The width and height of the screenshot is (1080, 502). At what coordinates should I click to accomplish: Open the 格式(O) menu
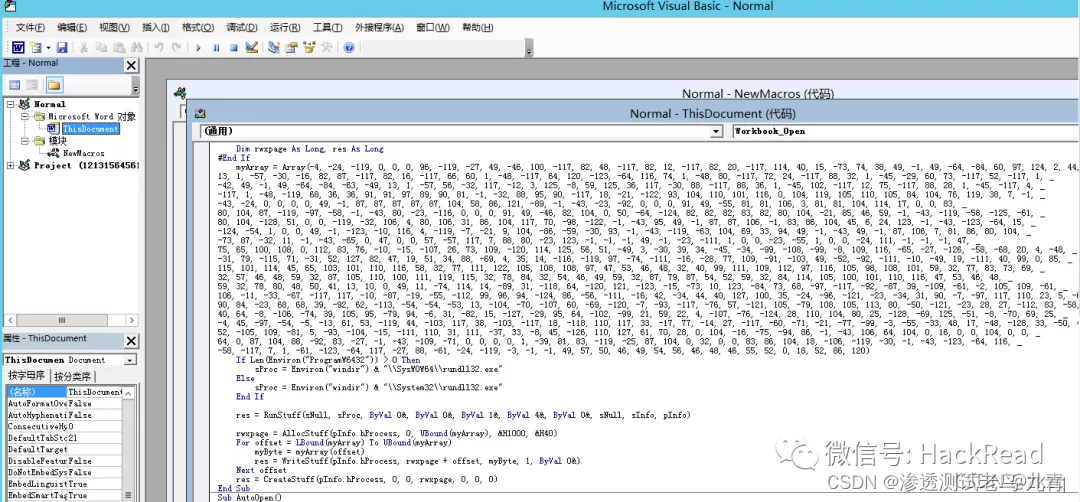(x=198, y=28)
